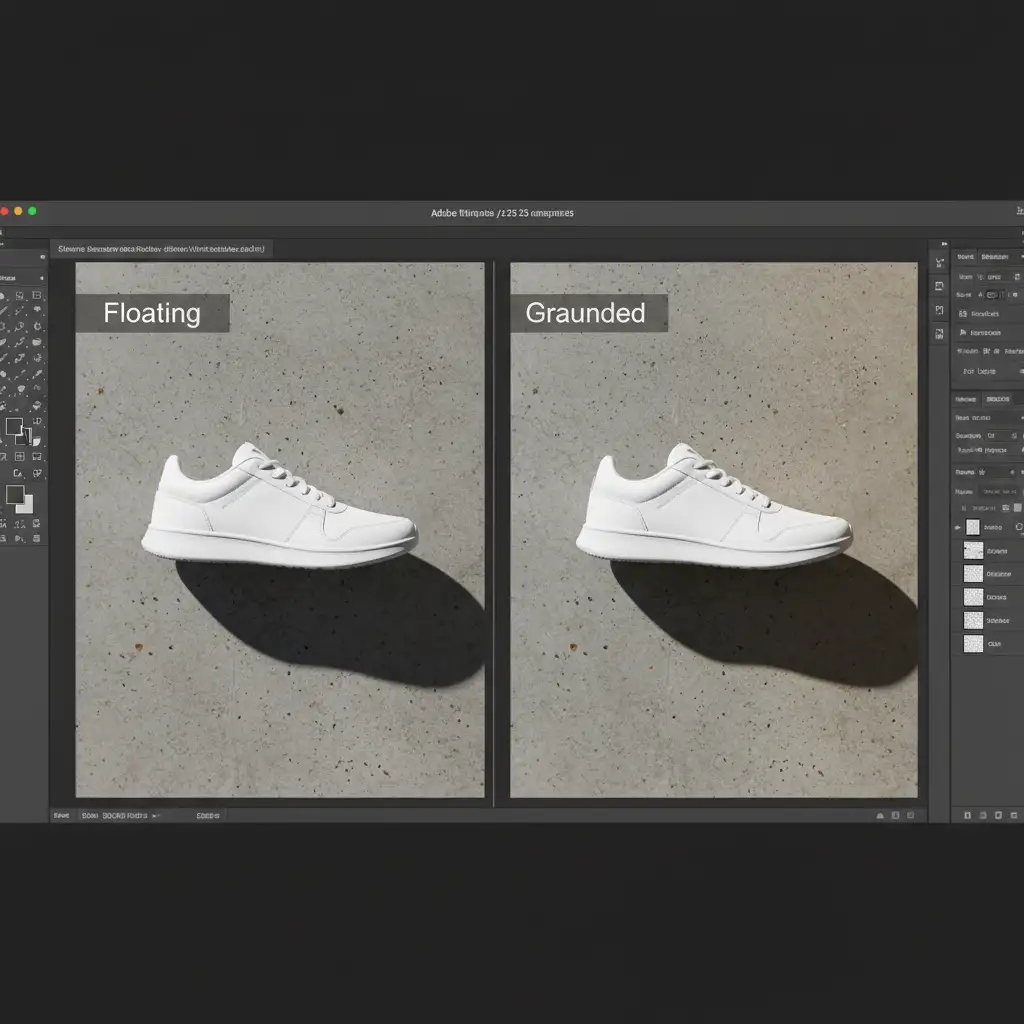Select the open document tab above the canvas

click(164, 248)
